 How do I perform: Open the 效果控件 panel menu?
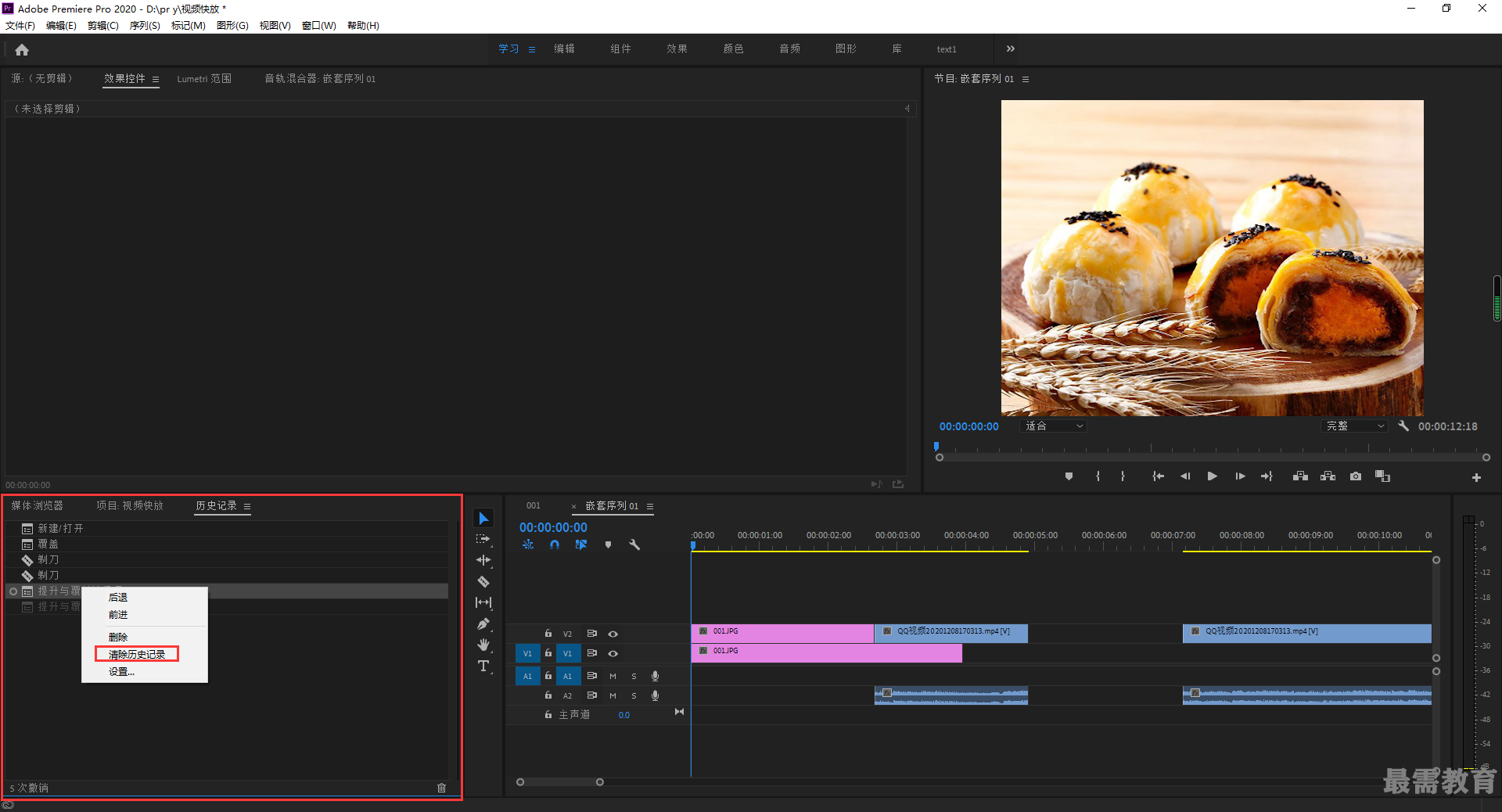click(x=156, y=79)
